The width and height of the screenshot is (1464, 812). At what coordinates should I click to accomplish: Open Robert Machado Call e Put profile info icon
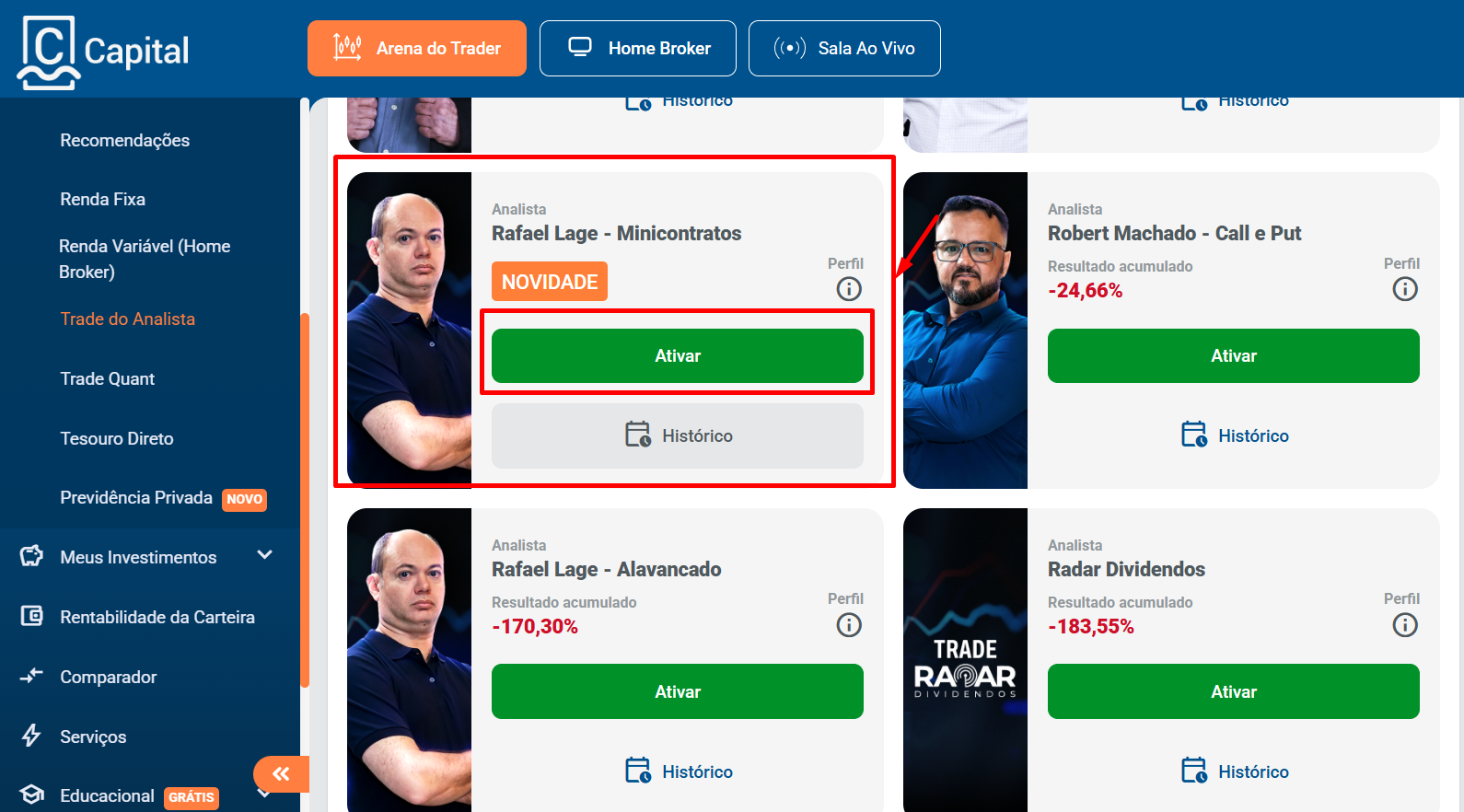1405,289
